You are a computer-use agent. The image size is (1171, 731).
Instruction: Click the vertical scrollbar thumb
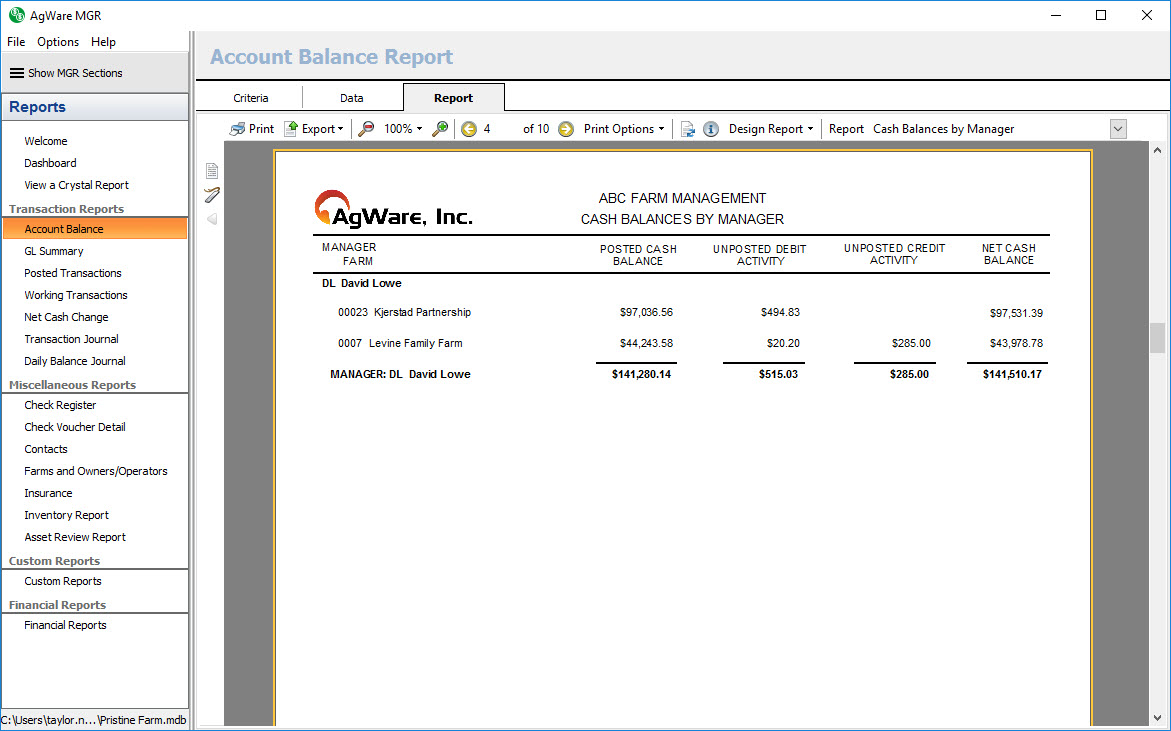[x=1157, y=338]
